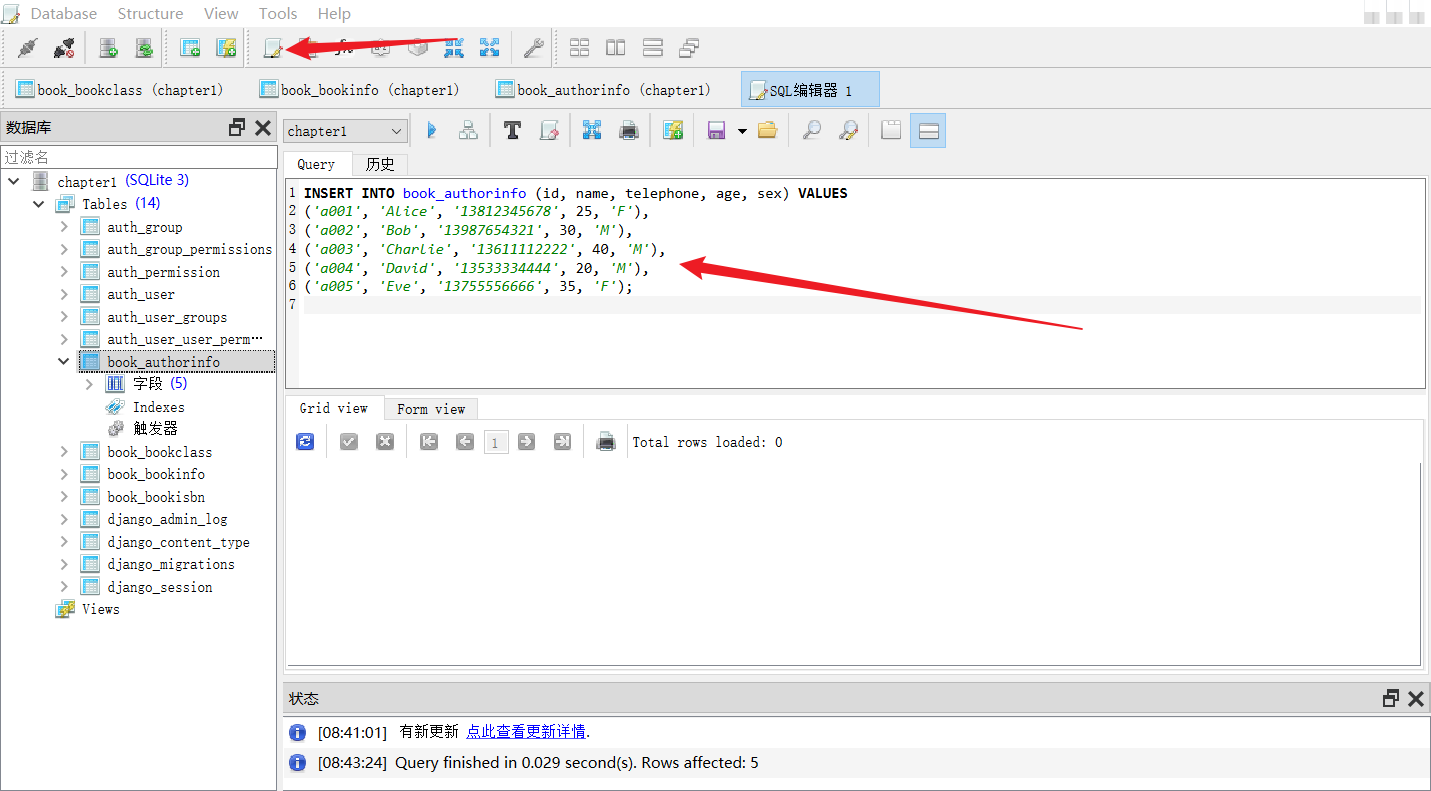Open the Tools menu
This screenshot has width=1431, height=791.
click(x=277, y=13)
